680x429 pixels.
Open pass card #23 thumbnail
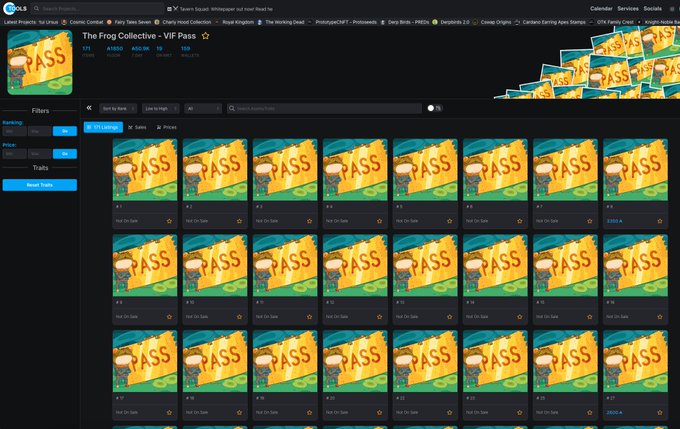click(x=495, y=361)
